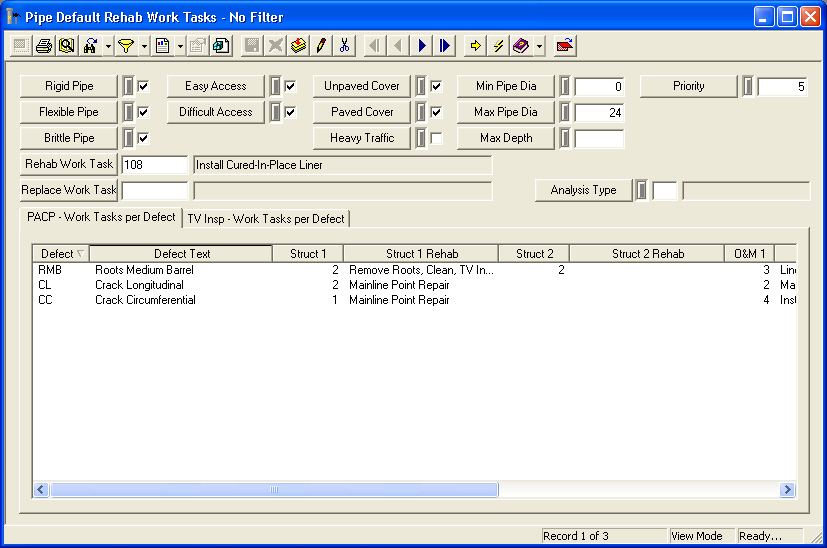Enable the Heavy Traffic checkbox

(x=436, y=138)
